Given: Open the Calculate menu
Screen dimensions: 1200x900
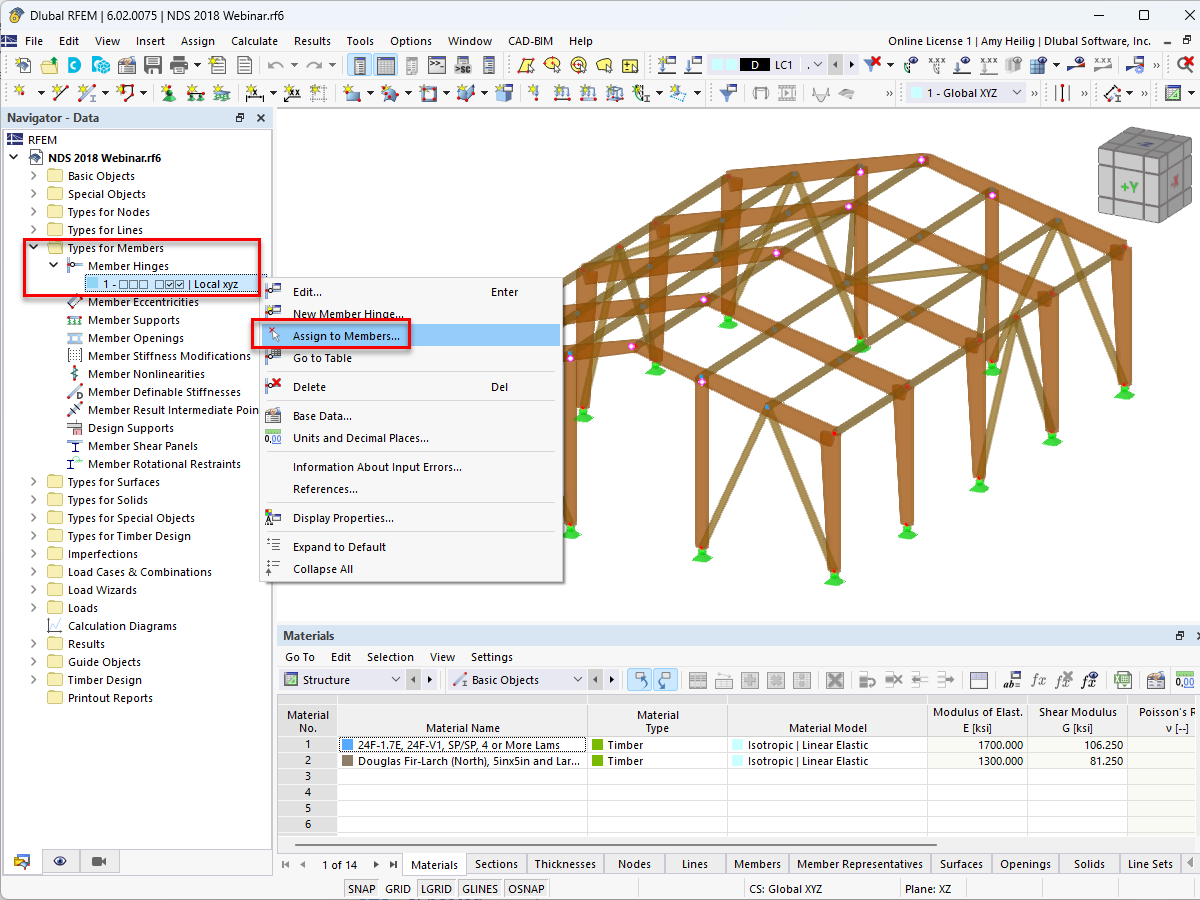Looking at the screenshot, I should [x=254, y=41].
